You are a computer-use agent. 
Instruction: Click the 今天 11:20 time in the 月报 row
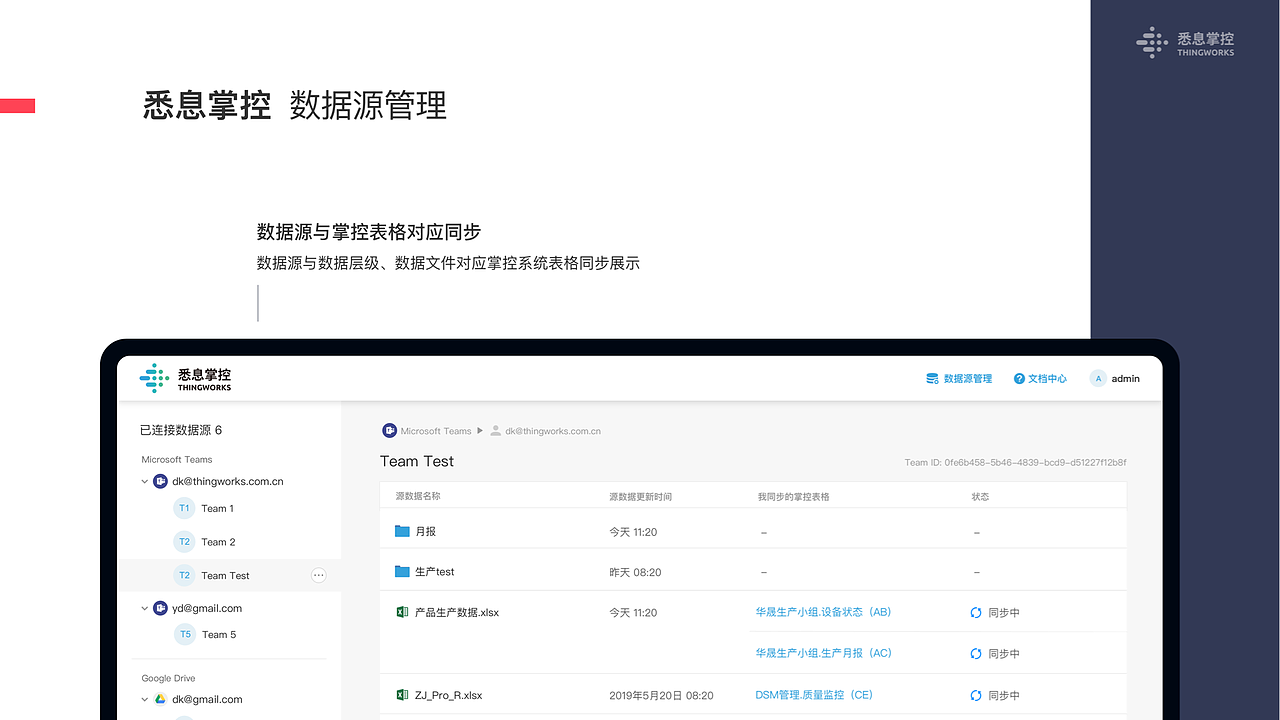point(633,532)
